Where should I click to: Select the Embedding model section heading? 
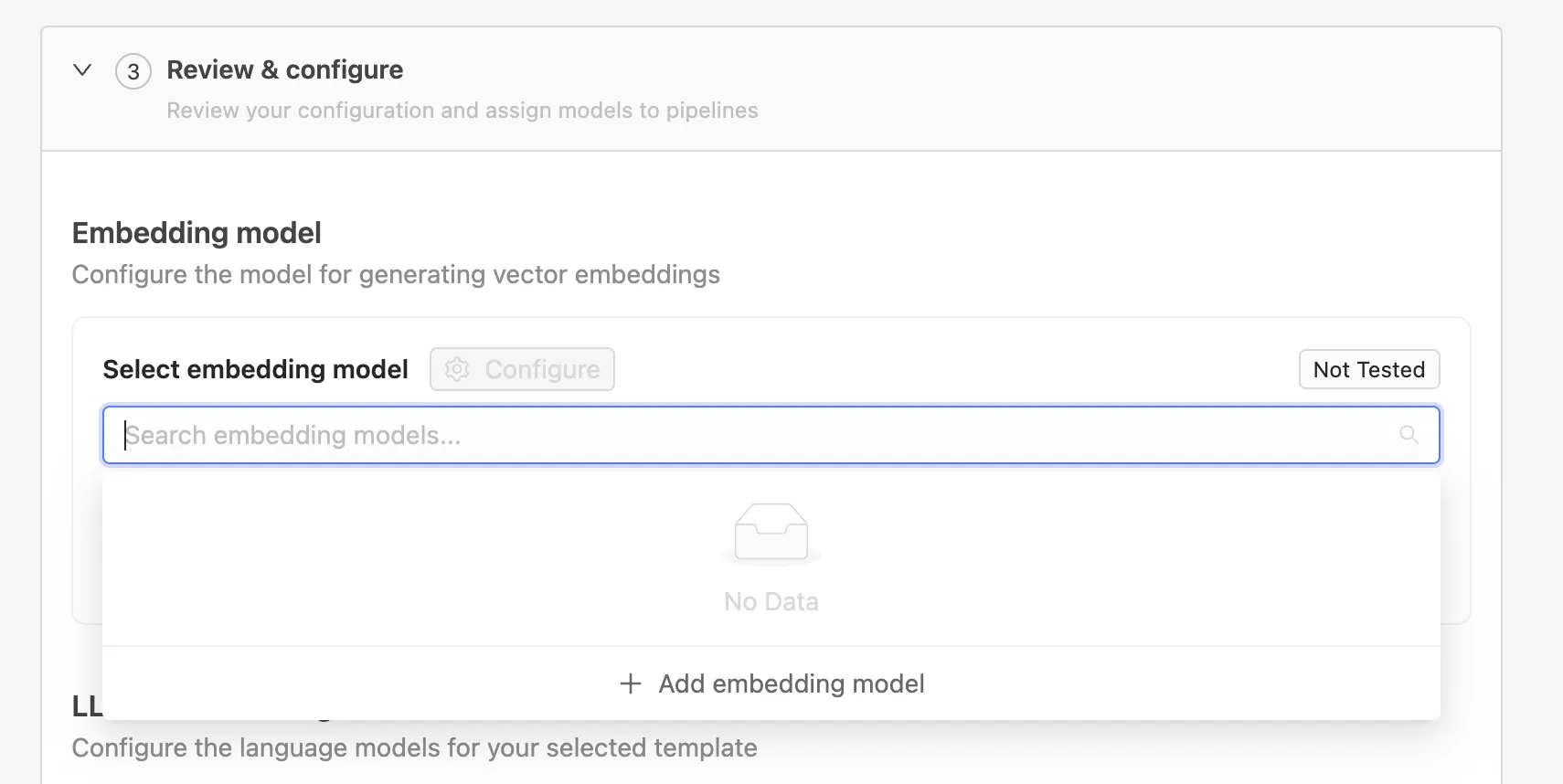(197, 233)
